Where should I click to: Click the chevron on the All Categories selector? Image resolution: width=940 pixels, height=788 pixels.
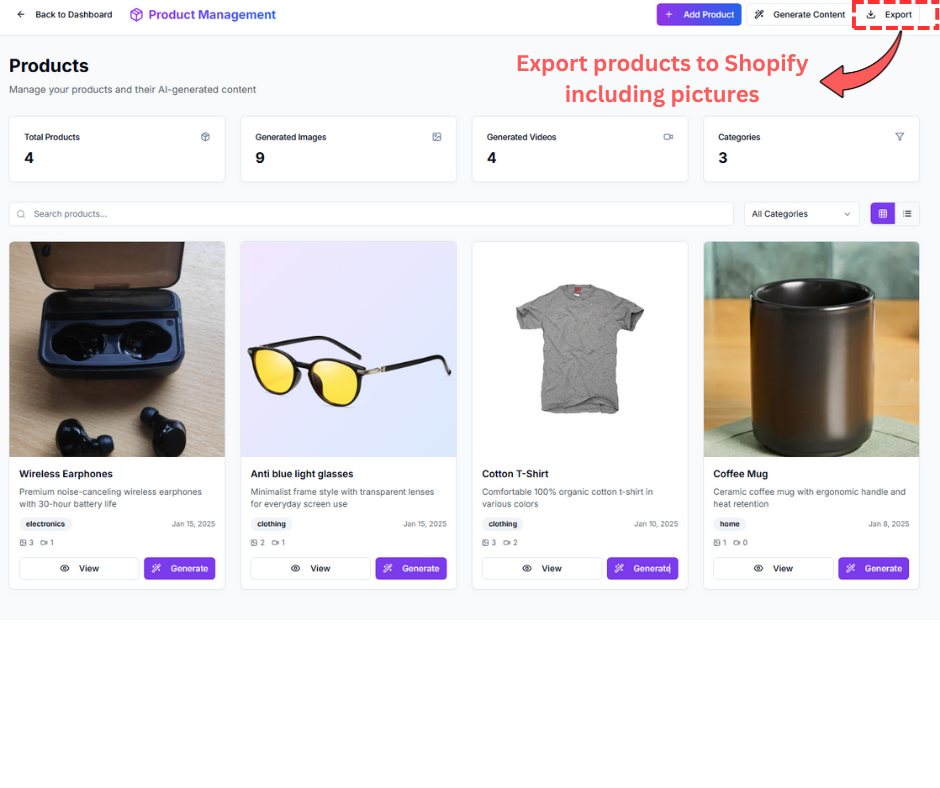[x=846, y=213]
